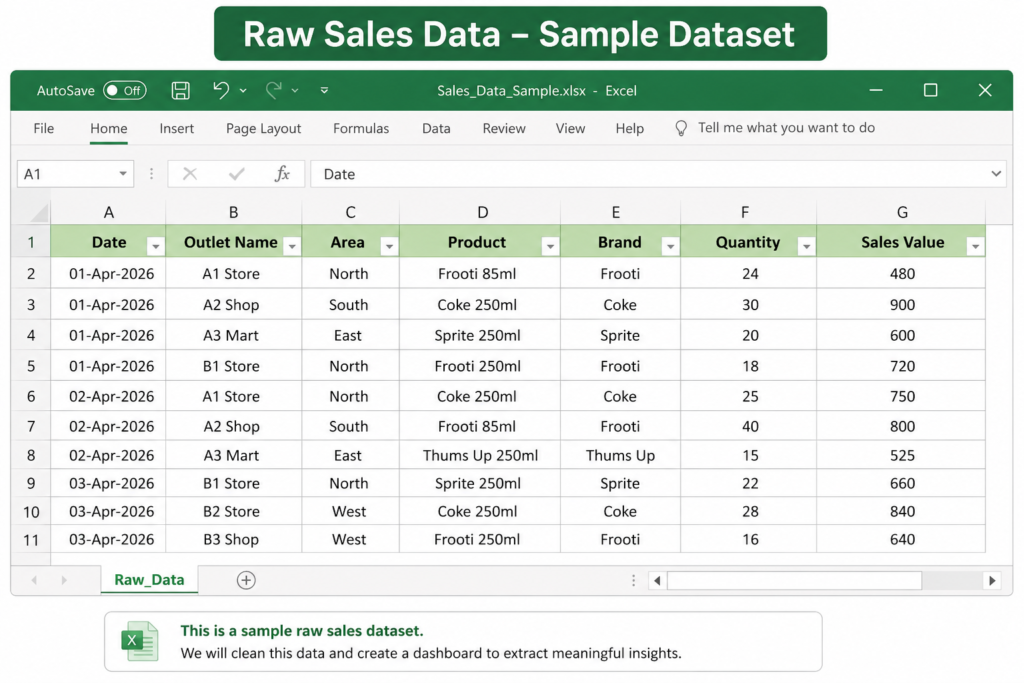
Task: Open the Name Box dropdown arrow
Action: point(123,174)
